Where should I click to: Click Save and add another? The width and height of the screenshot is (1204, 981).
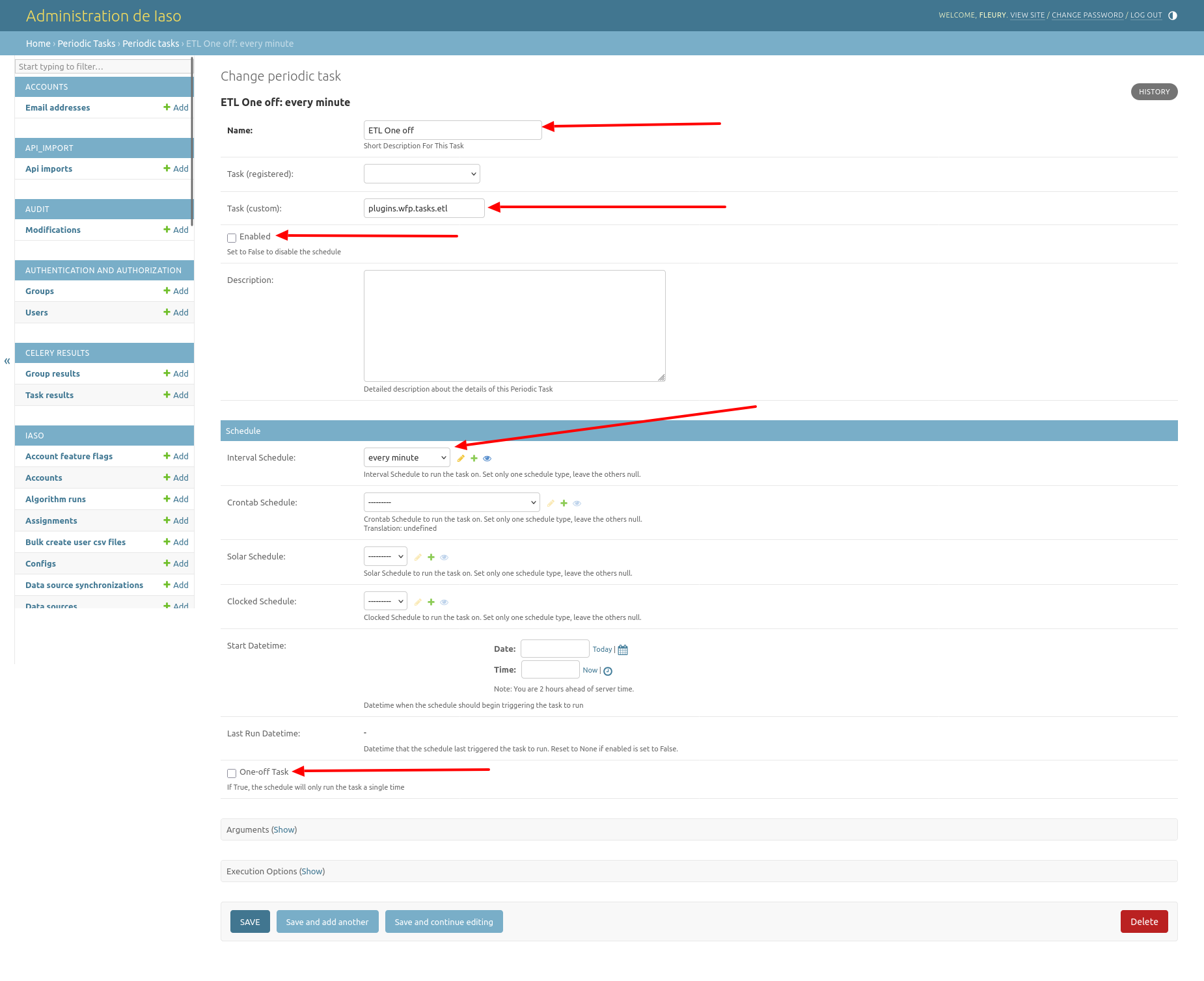pyautogui.click(x=327, y=922)
